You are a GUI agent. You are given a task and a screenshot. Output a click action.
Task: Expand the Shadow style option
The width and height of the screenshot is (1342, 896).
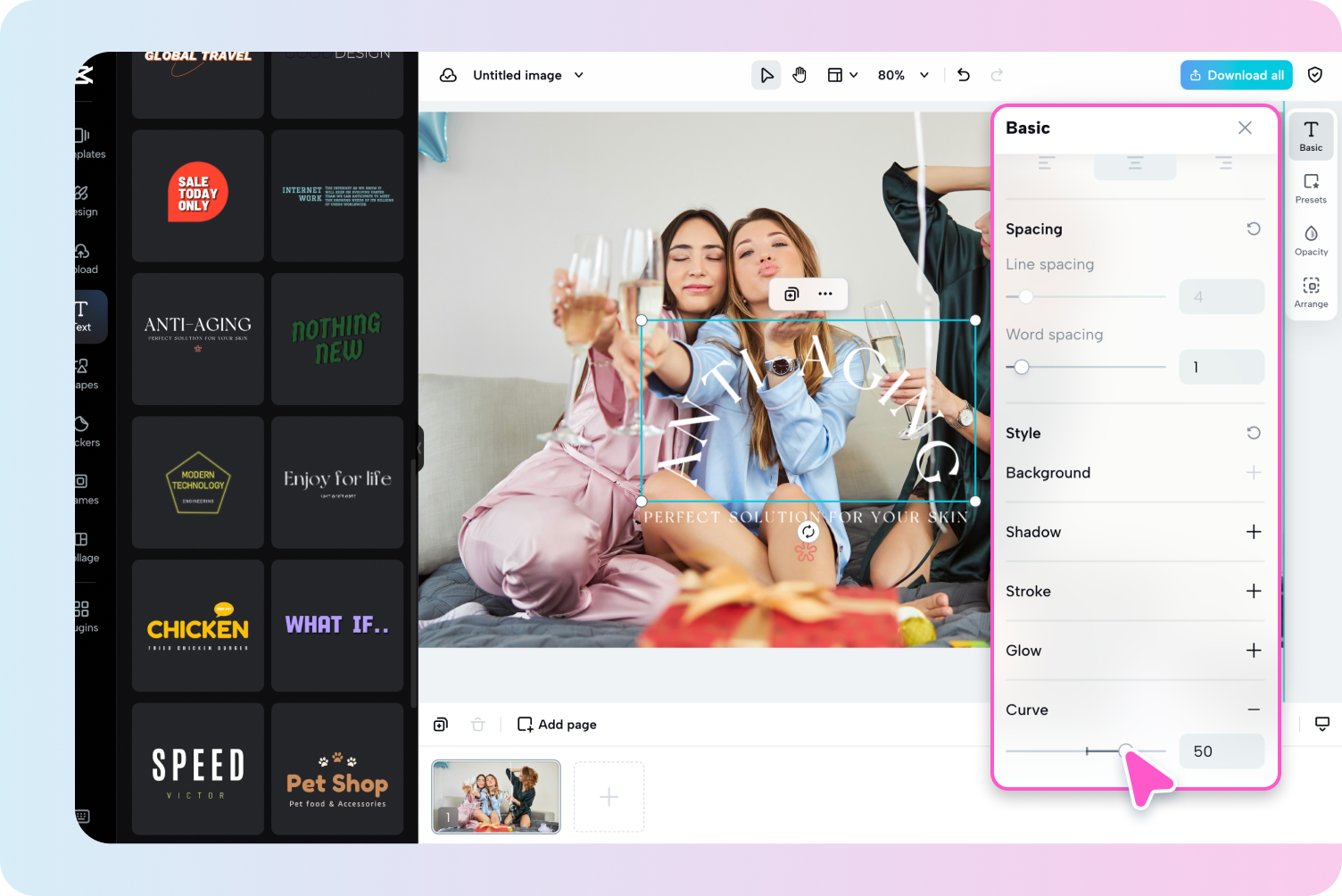[x=1253, y=532]
